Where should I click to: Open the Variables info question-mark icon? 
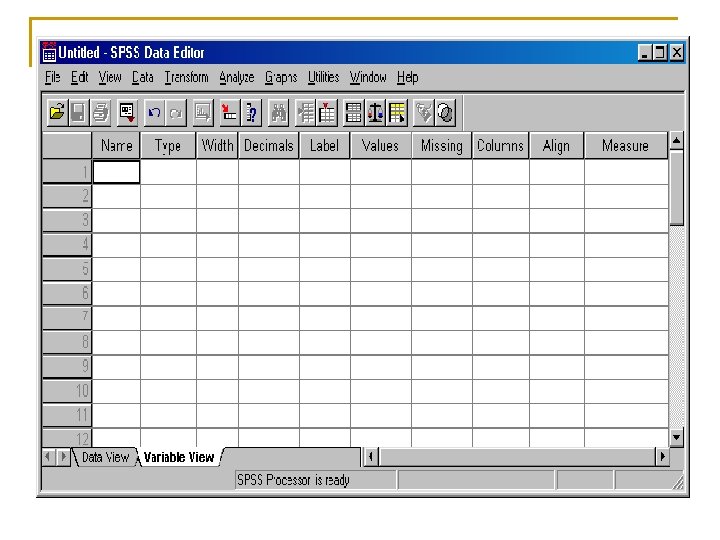tap(252, 112)
